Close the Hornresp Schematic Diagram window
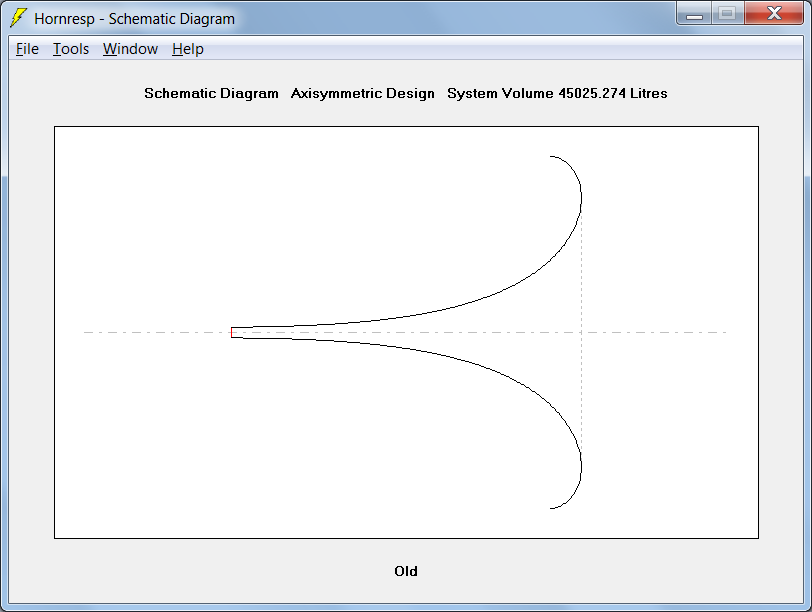Viewport: 812px width, 612px height. coord(774,13)
